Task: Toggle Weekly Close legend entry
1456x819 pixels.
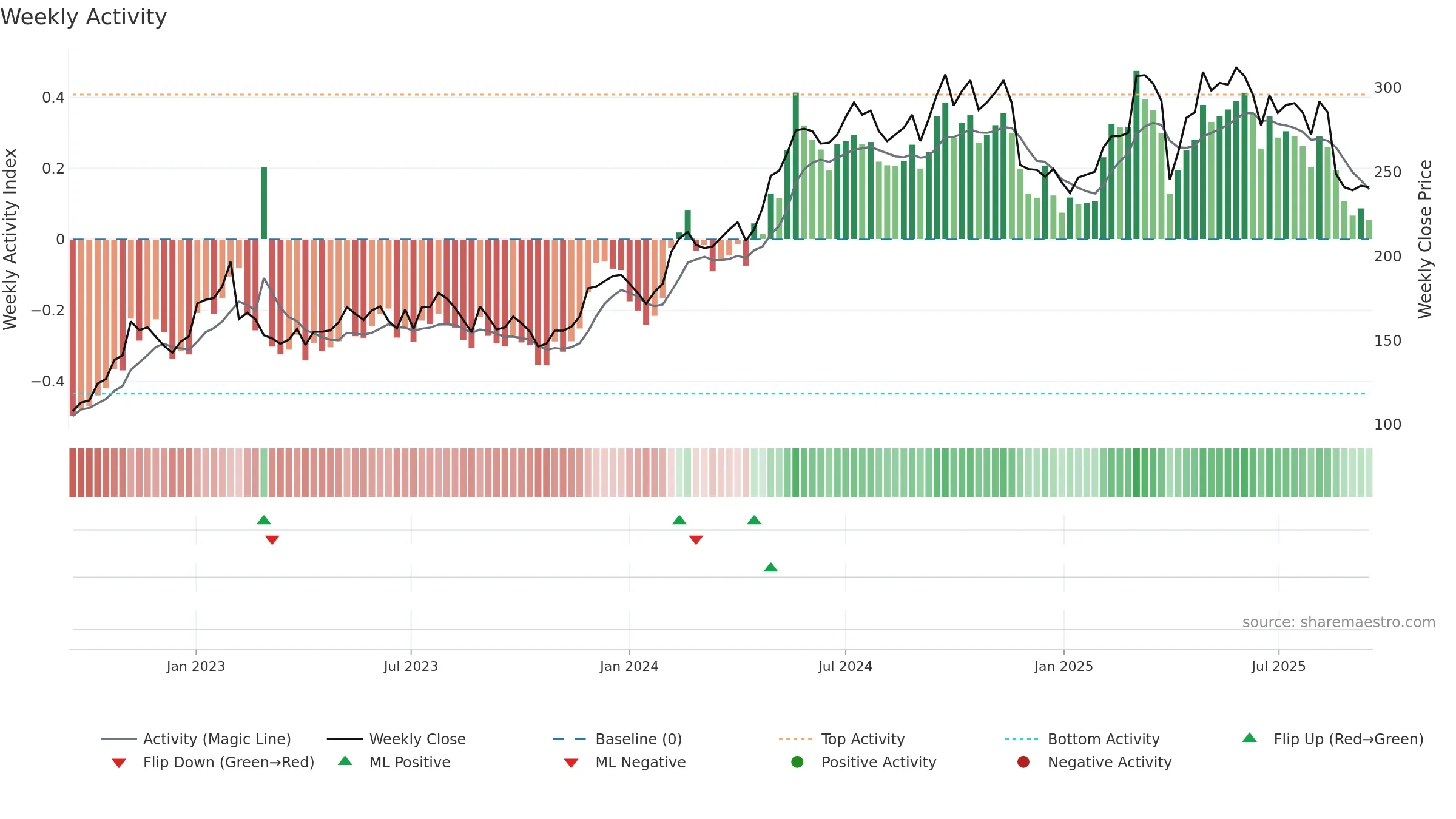Action: (396, 739)
